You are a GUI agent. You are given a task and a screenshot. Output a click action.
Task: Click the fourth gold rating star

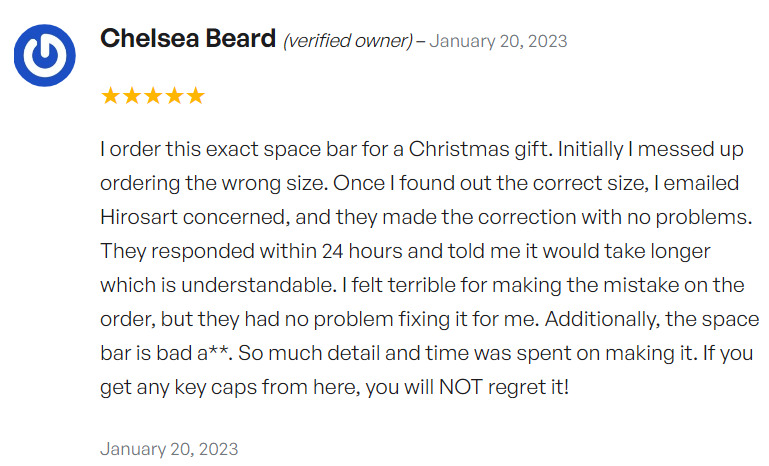coord(174,96)
